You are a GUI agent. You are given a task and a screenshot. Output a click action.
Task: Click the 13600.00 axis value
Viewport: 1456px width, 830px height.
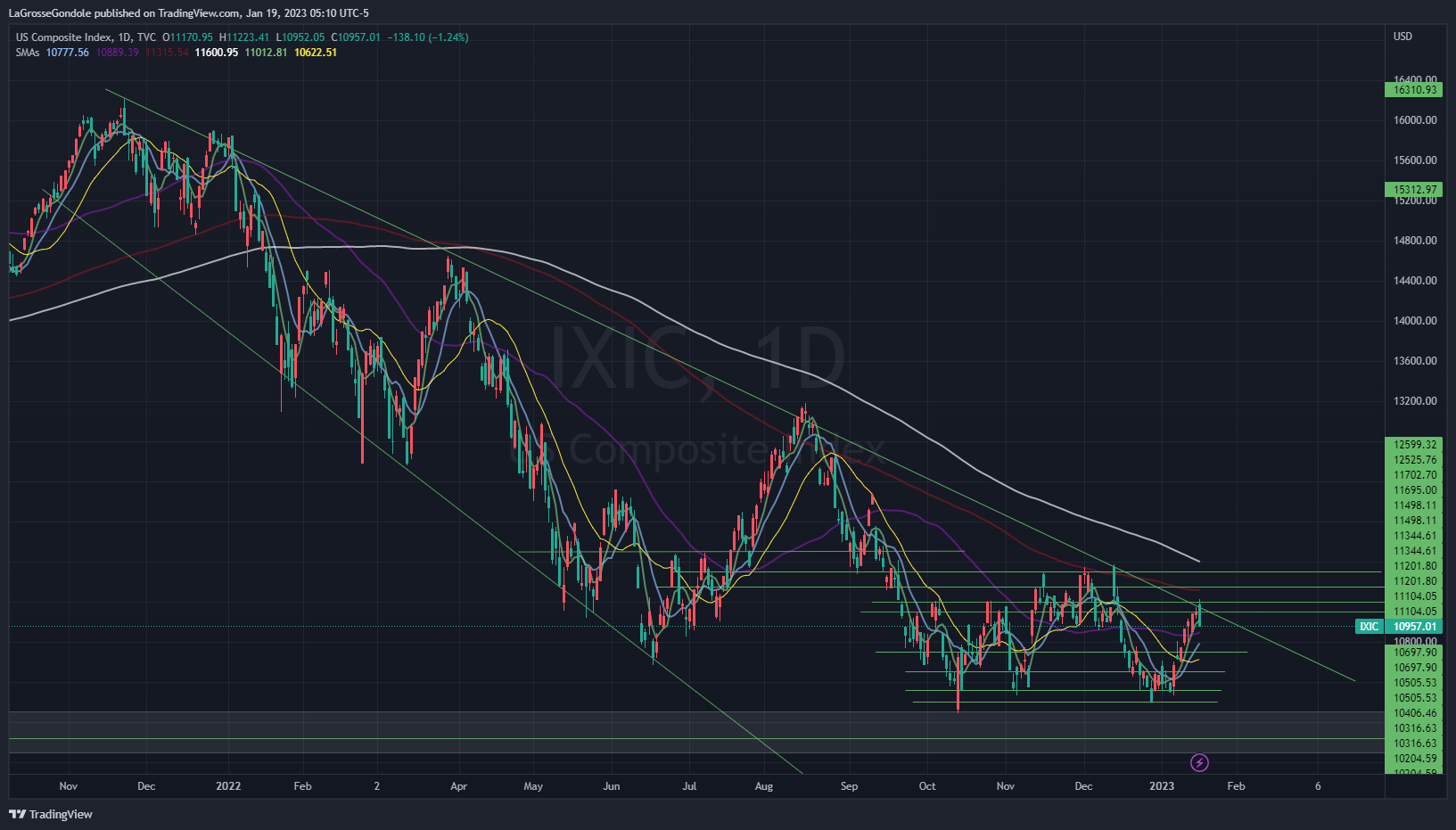(x=1415, y=361)
